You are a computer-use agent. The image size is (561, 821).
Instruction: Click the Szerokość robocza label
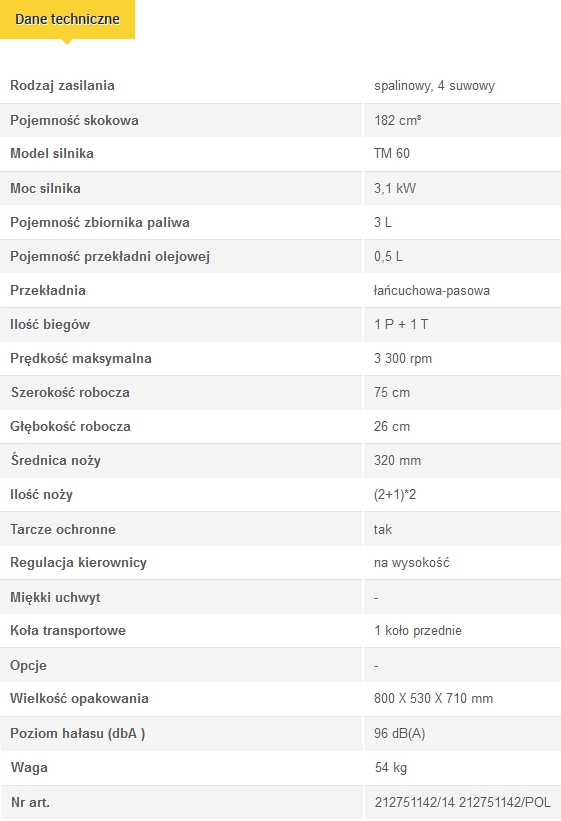click(x=70, y=393)
